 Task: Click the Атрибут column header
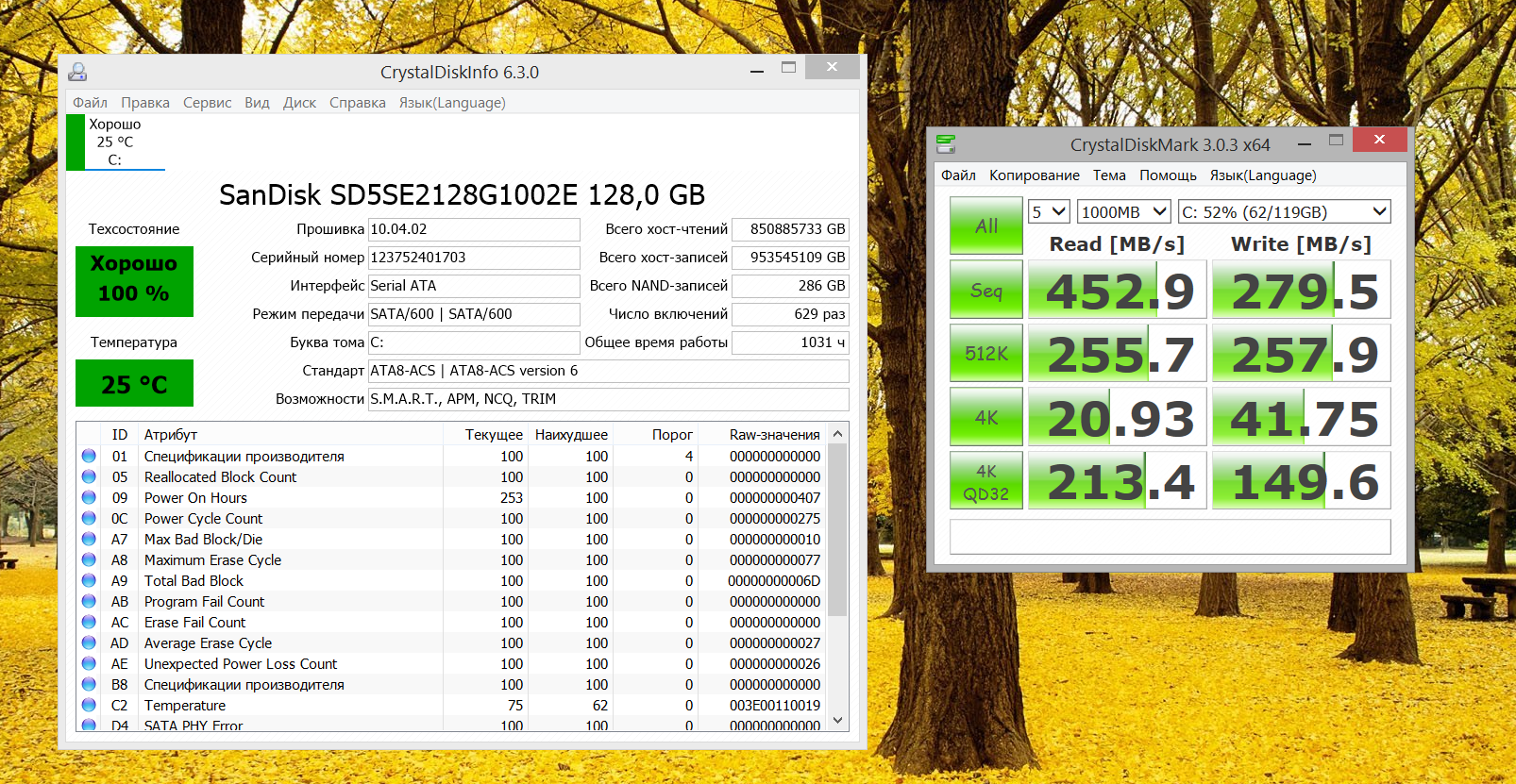(x=292, y=434)
